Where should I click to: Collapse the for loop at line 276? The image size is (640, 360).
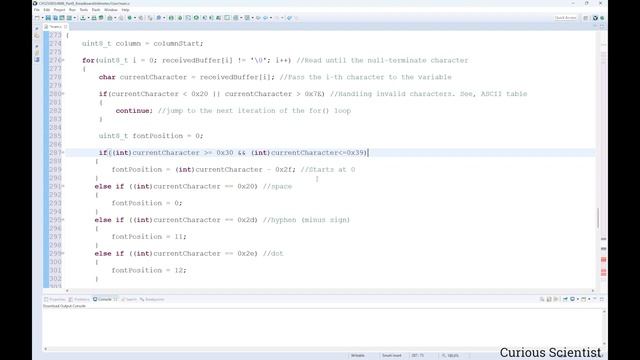(63, 60)
